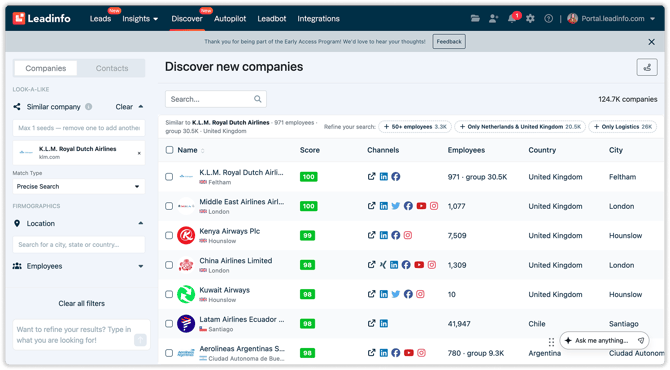Open LinkedIn for Latam Airlines Ecuador
Viewport: 670px width, 370px height.
pos(384,323)
